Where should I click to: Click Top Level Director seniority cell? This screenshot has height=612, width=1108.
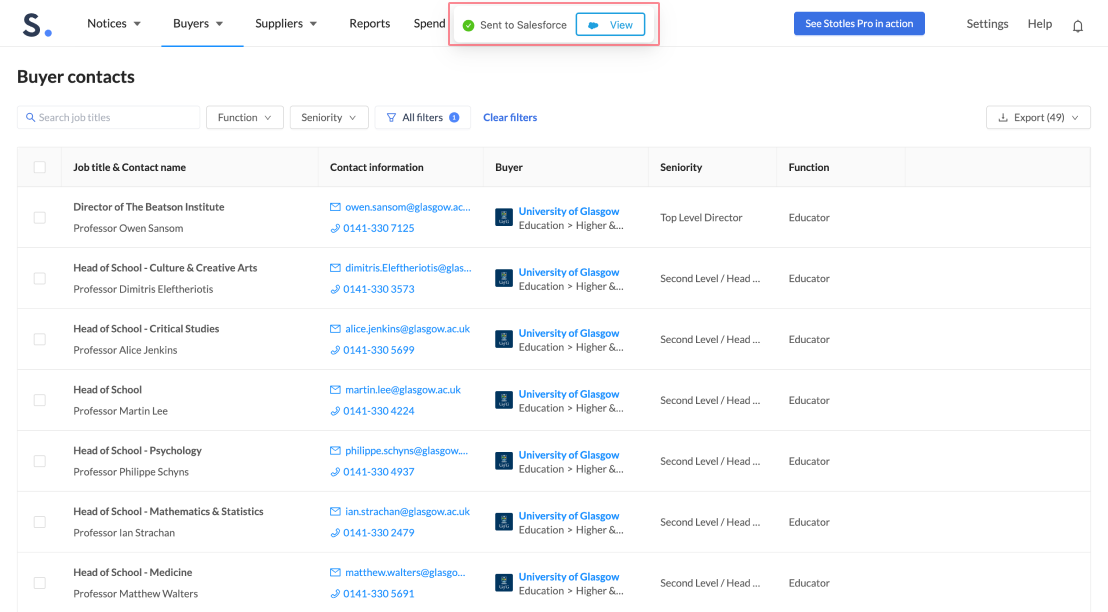click(701, 218)
